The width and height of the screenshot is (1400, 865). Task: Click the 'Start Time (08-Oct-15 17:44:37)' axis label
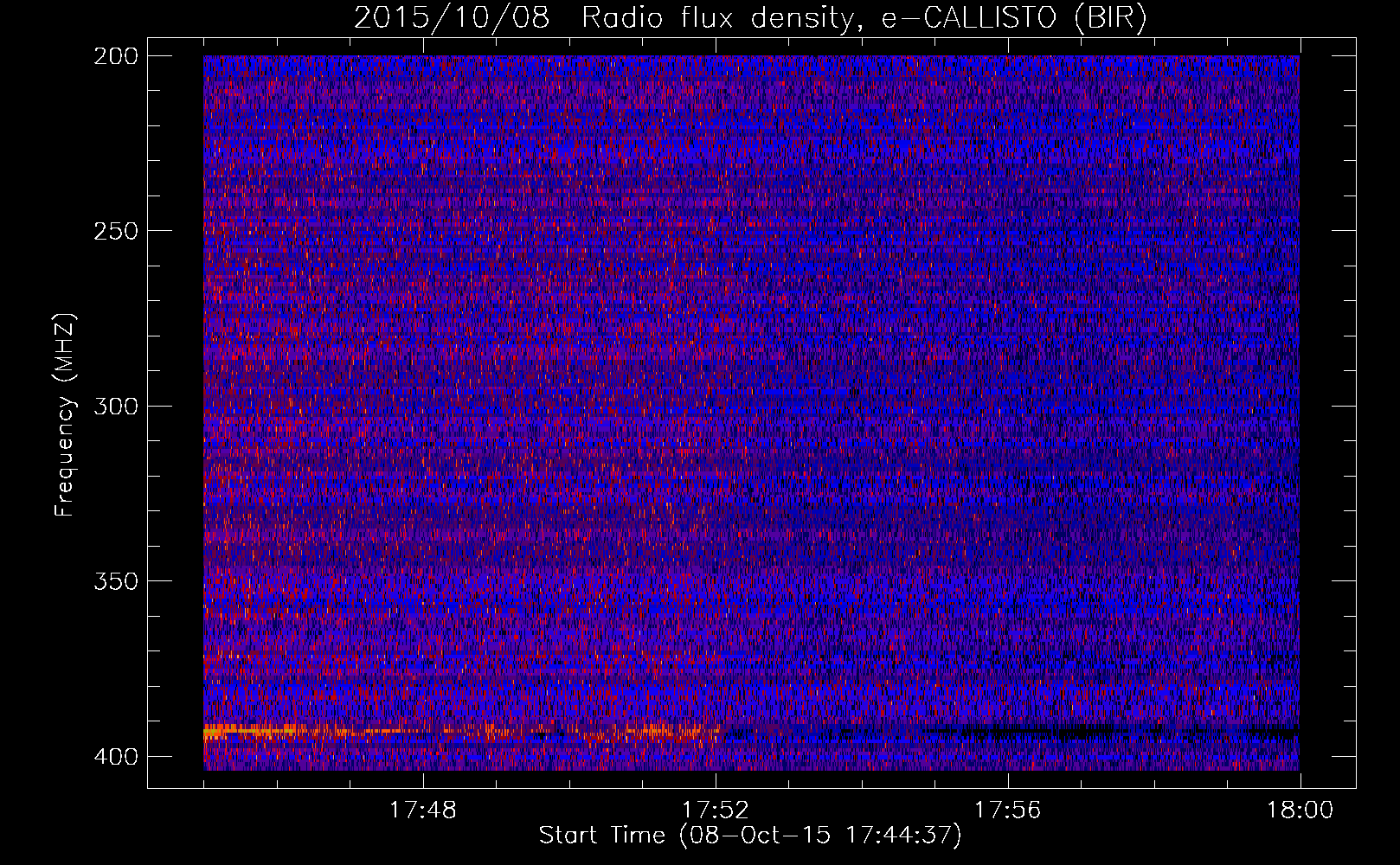point(750,836)
